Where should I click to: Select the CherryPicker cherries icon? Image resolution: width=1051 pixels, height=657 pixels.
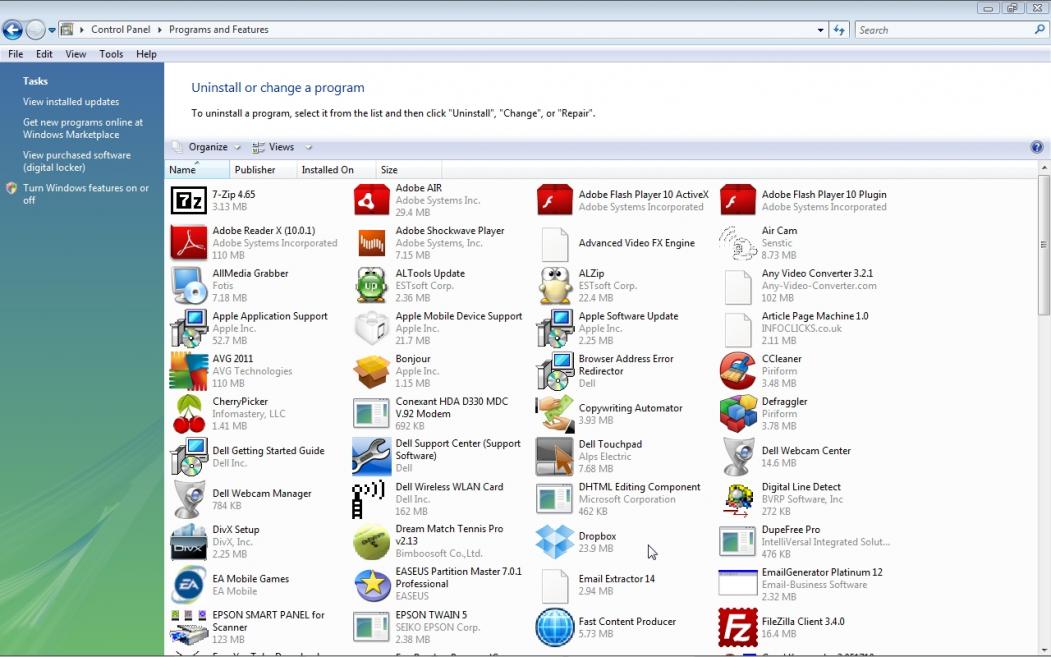coord(188,414)
